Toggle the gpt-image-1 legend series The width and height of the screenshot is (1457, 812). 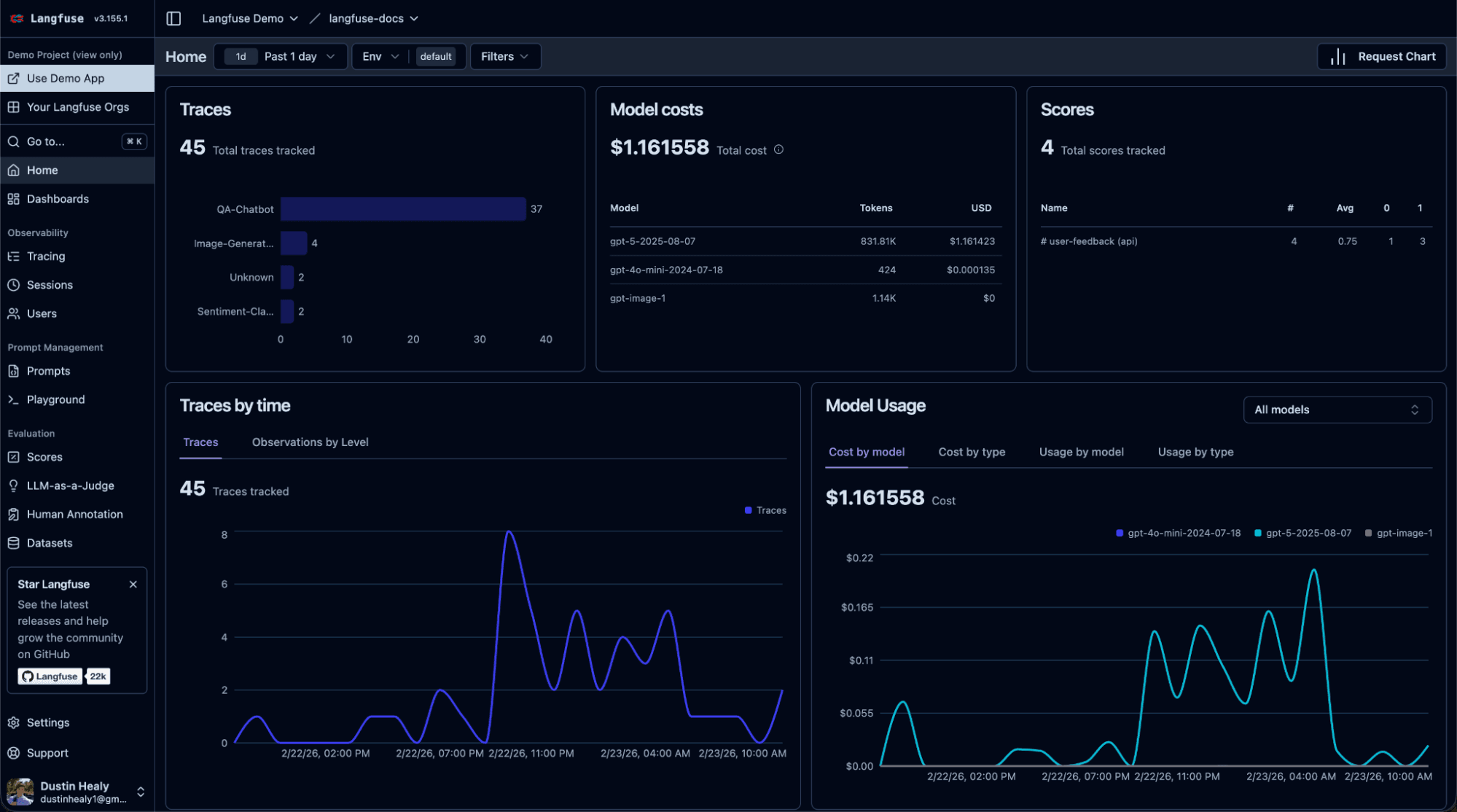click(x=1398, y=534)
